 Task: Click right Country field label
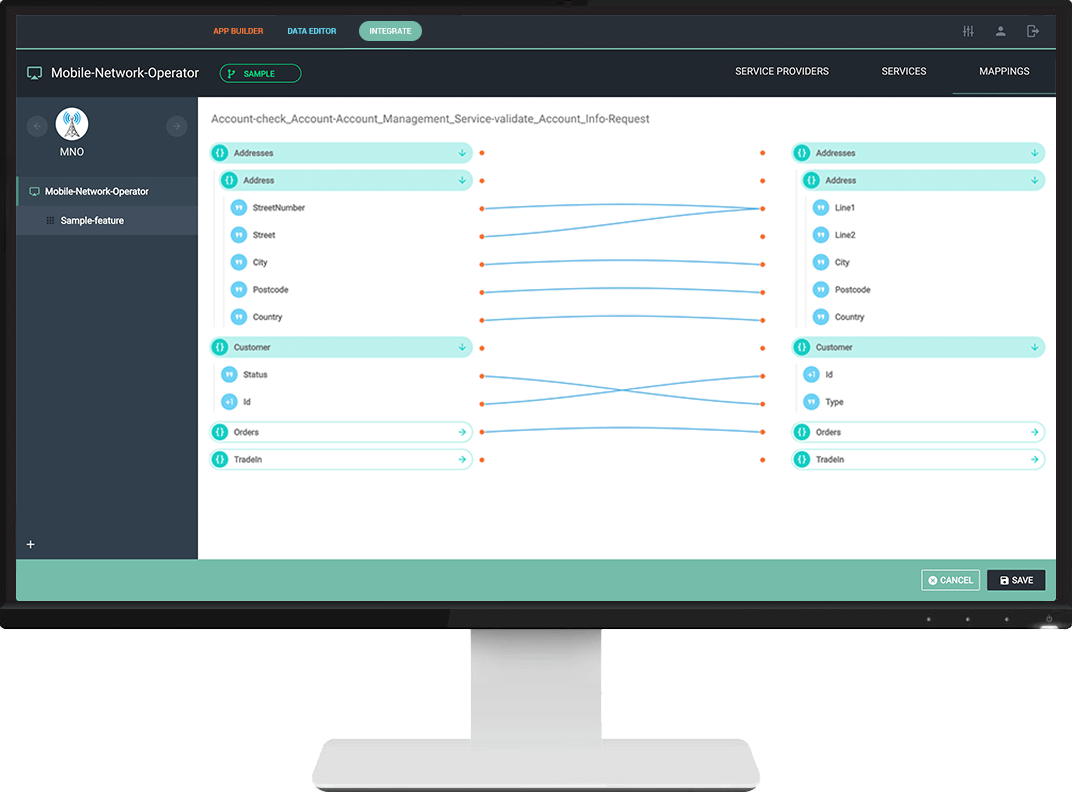coord(849,317)
